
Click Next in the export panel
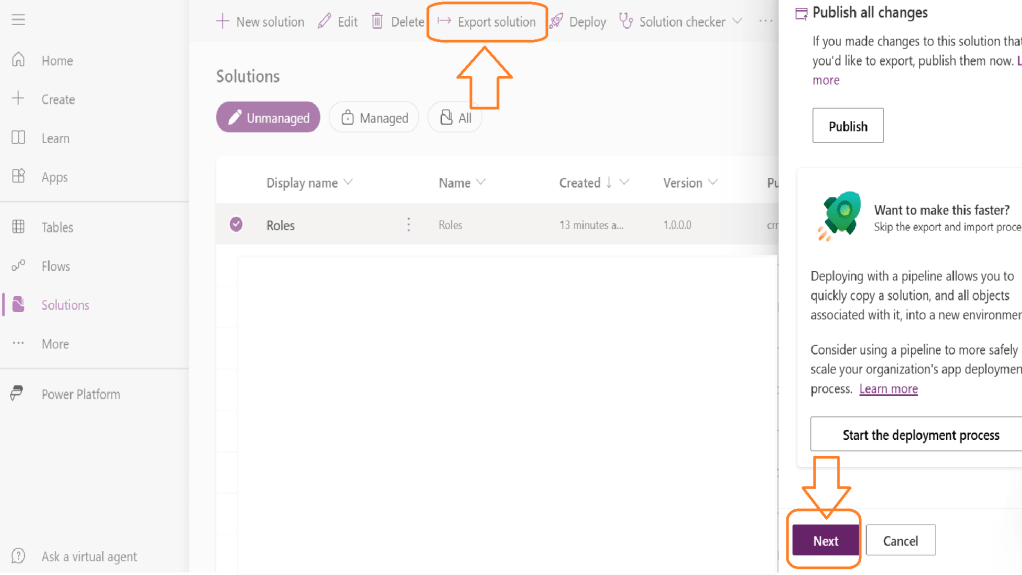[x=825, y=541]
